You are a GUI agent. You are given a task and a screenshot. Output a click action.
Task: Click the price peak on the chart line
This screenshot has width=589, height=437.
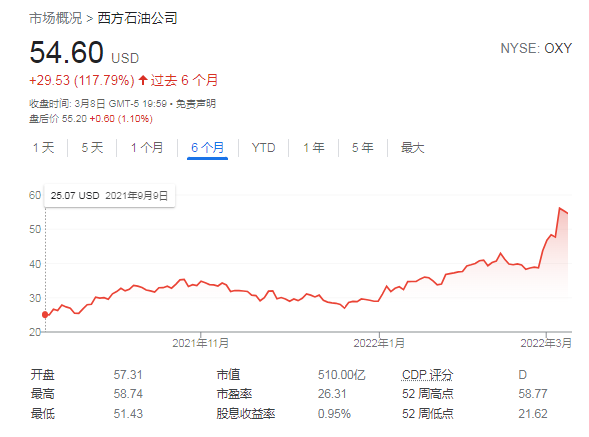point(559,208)
